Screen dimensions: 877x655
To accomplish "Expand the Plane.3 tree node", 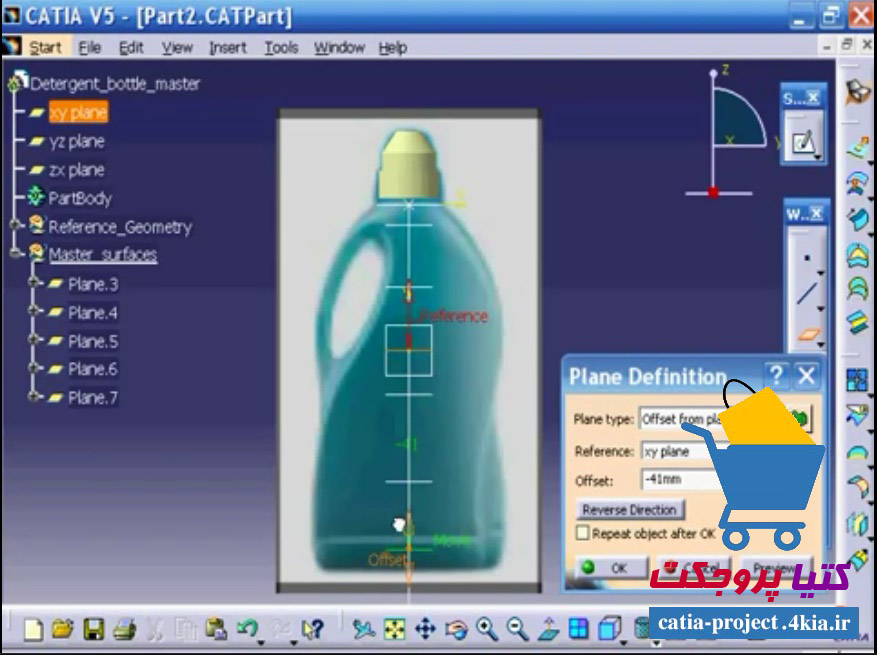I will click(x=34, y=283).
